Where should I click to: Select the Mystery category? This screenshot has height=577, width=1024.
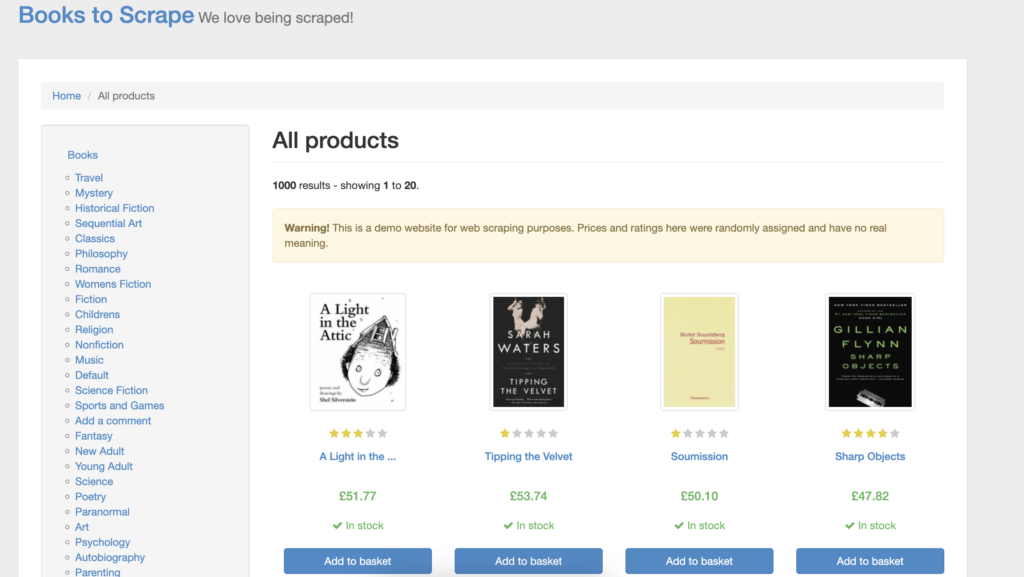click(x=94, y=193)
